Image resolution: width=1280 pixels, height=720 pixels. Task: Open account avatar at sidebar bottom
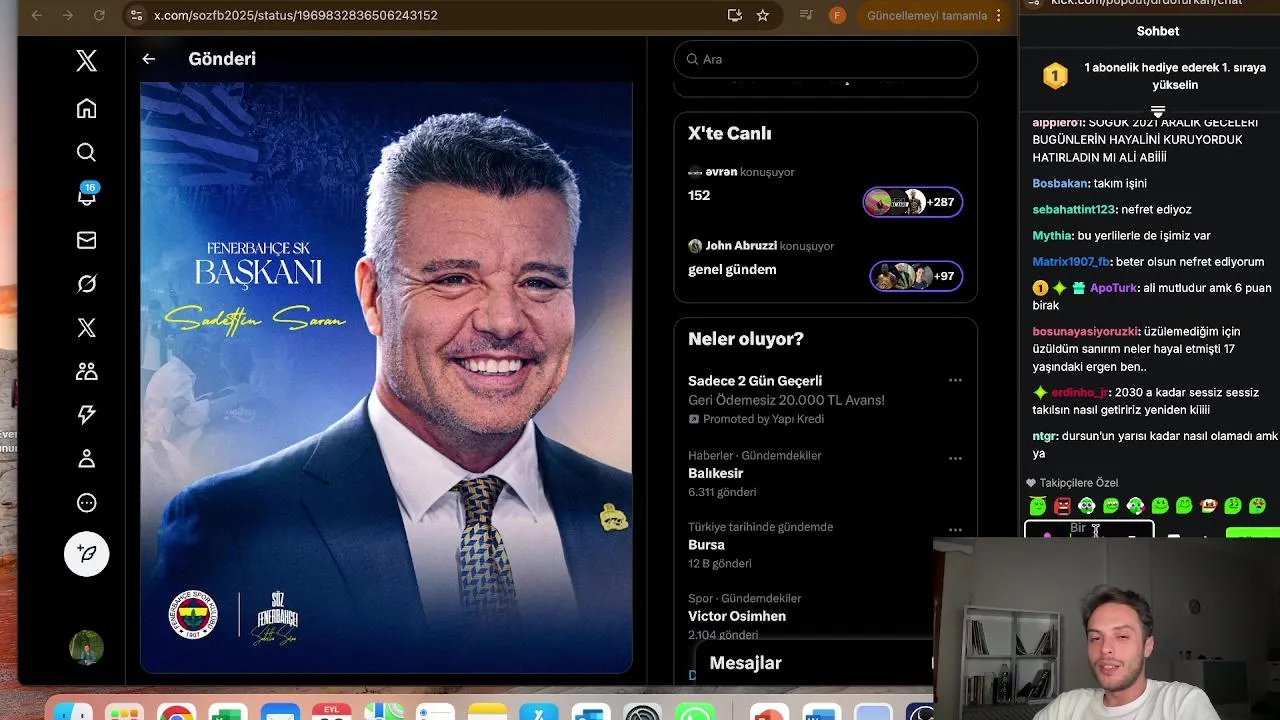click(x=87, y=647)
